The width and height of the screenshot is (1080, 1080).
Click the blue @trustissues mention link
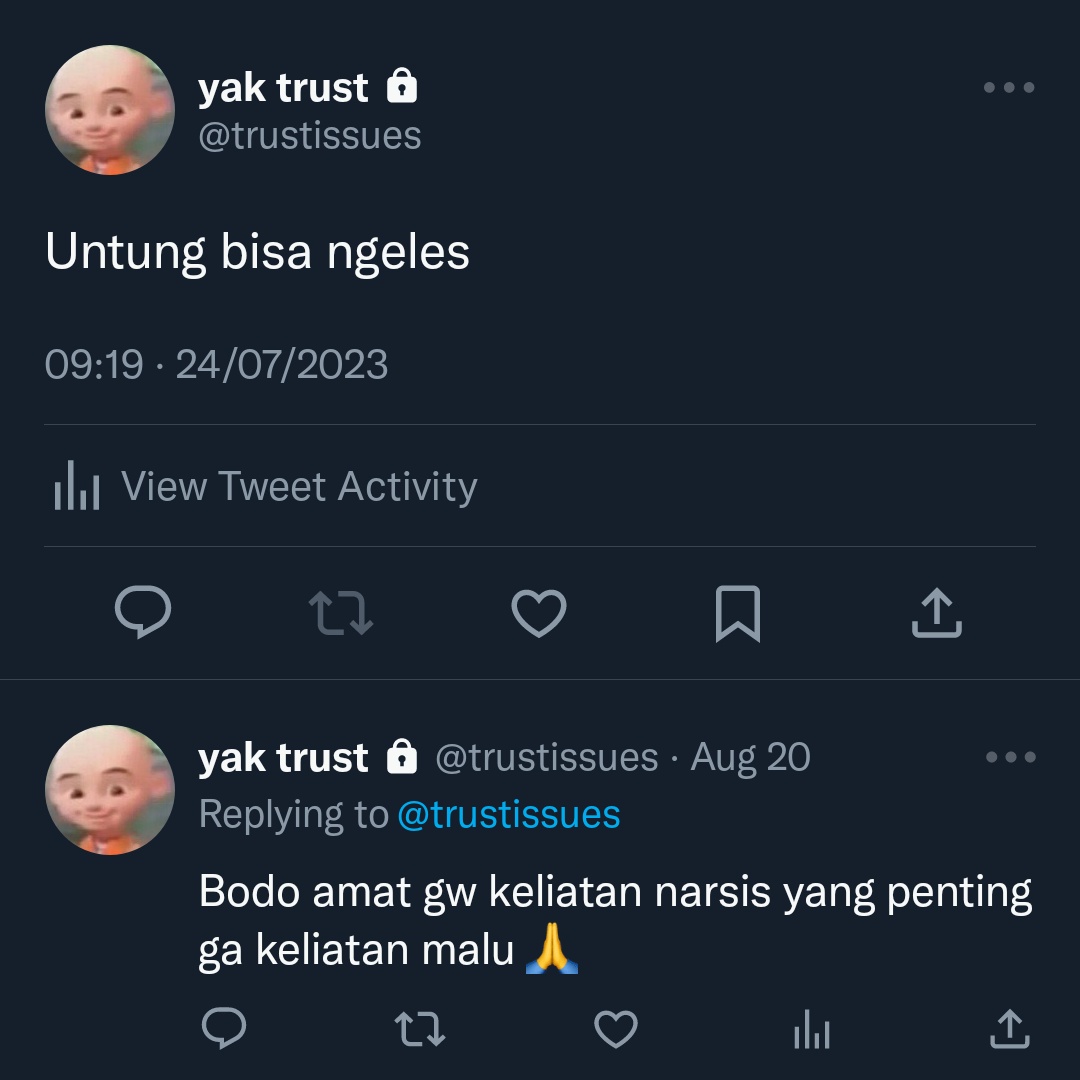coord(509,815)
